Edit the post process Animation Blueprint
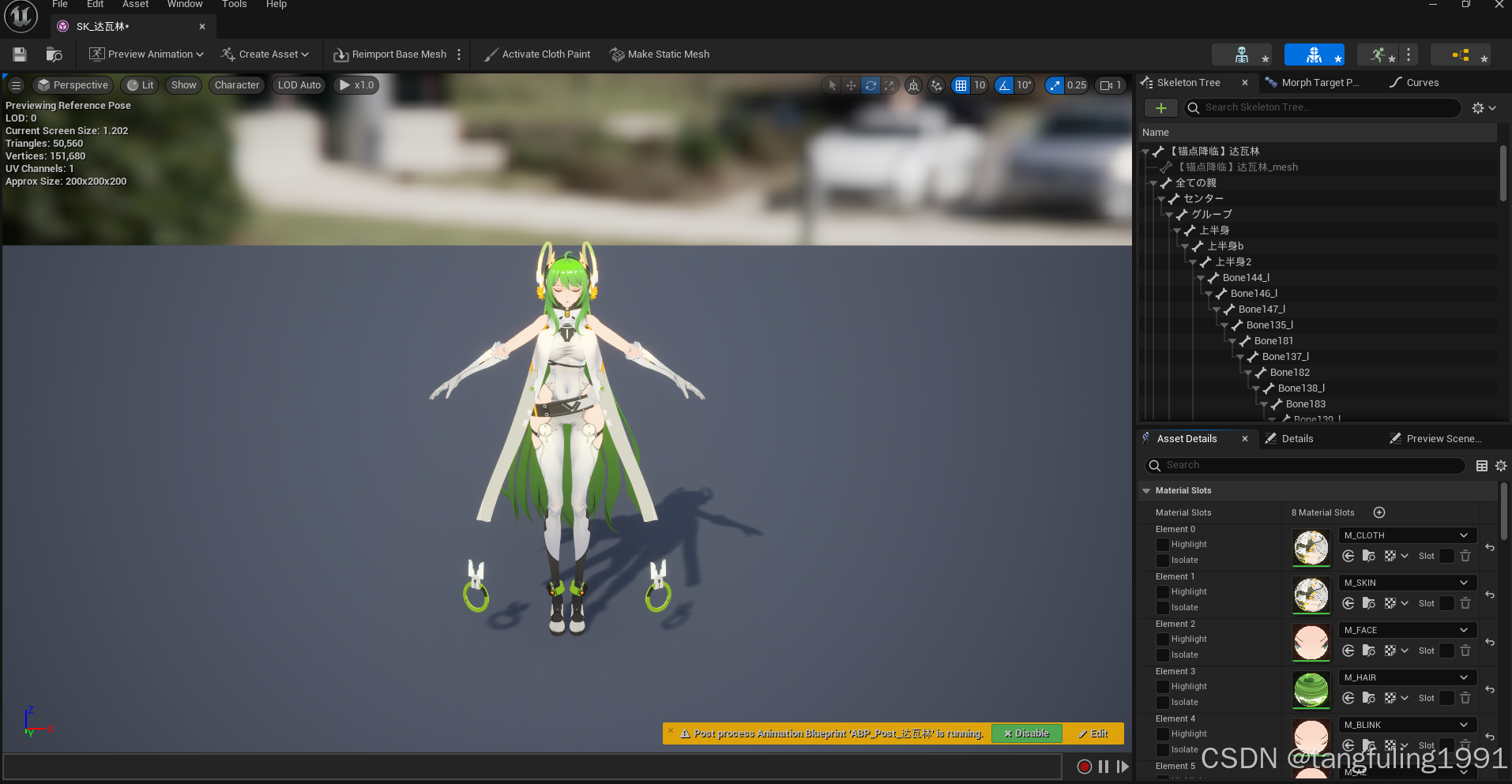 [x=1093, y=733]
